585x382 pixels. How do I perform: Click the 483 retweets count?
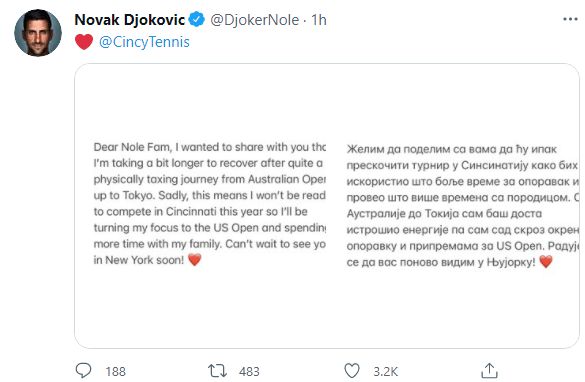coord(249,372)
